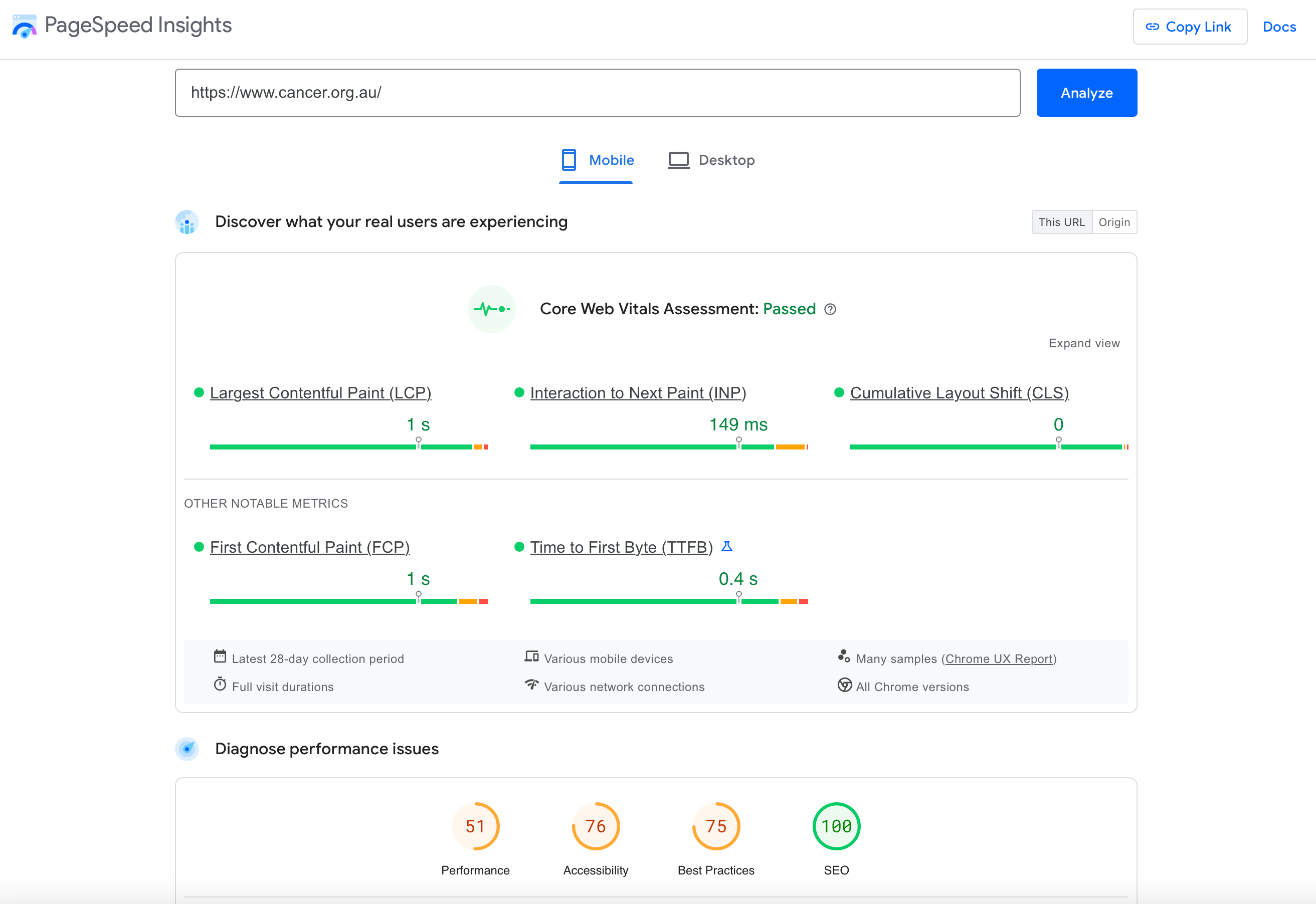Click the Diagnose performance issues icon
This screenshot has height=904, width=1316.
187,749
